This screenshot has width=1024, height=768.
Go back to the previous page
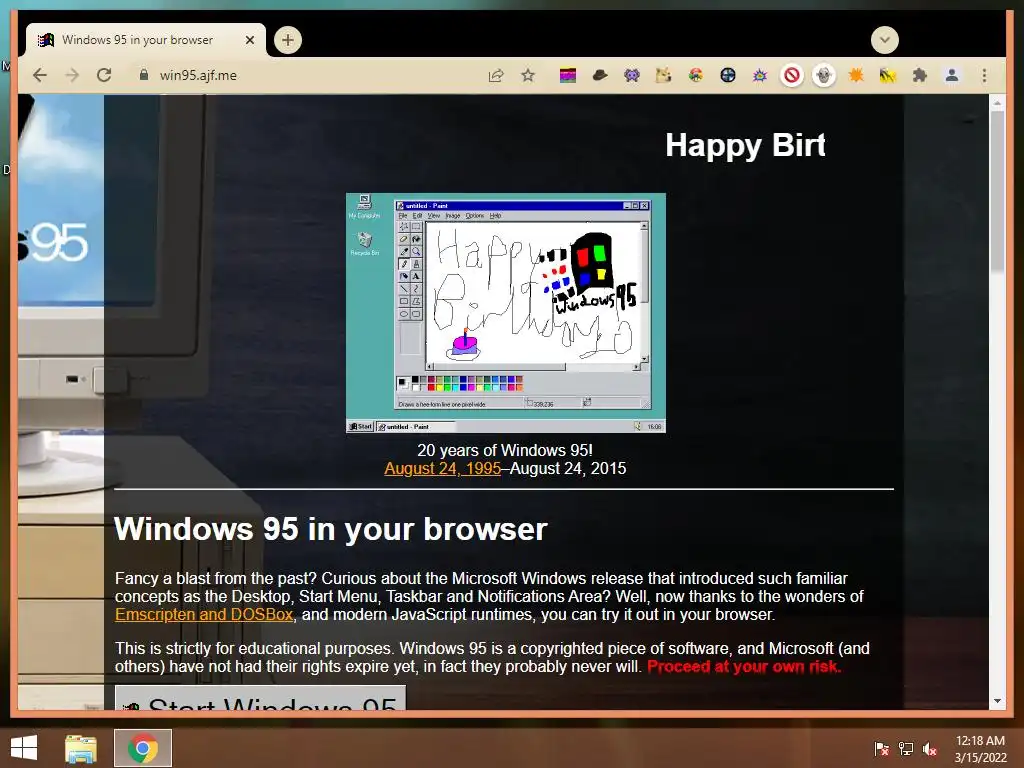tap(40, 75)
